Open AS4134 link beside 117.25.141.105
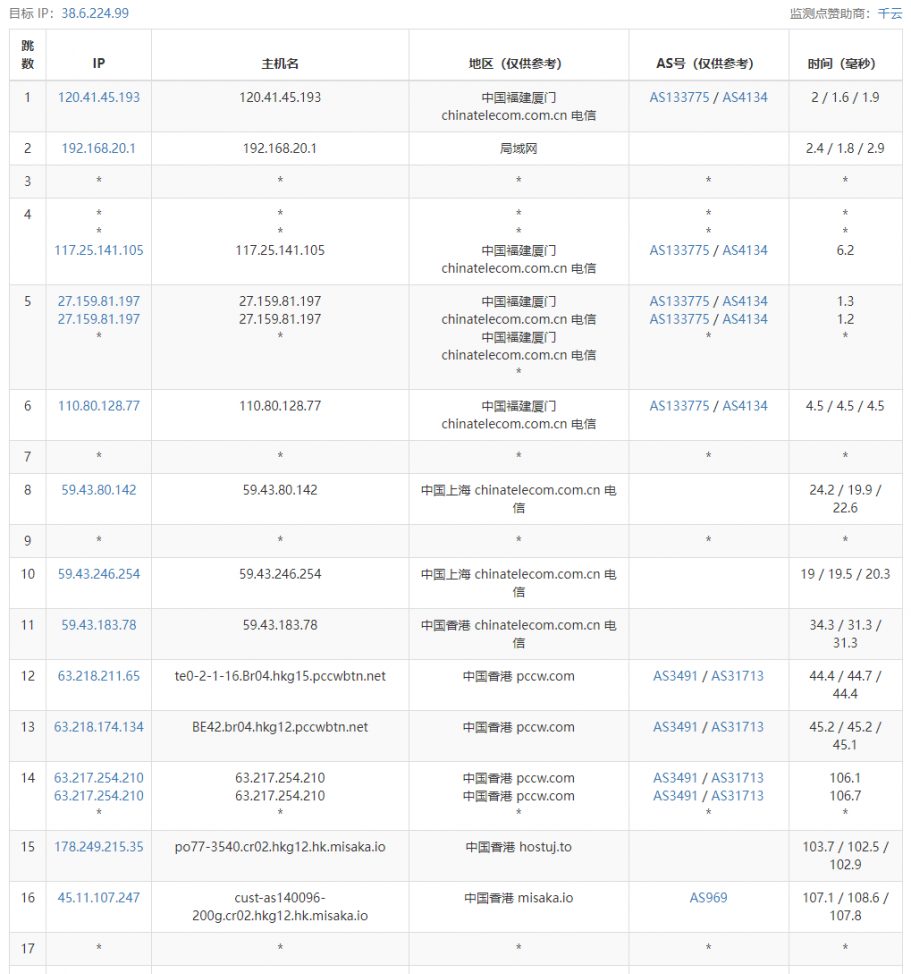 coord(745,250)
